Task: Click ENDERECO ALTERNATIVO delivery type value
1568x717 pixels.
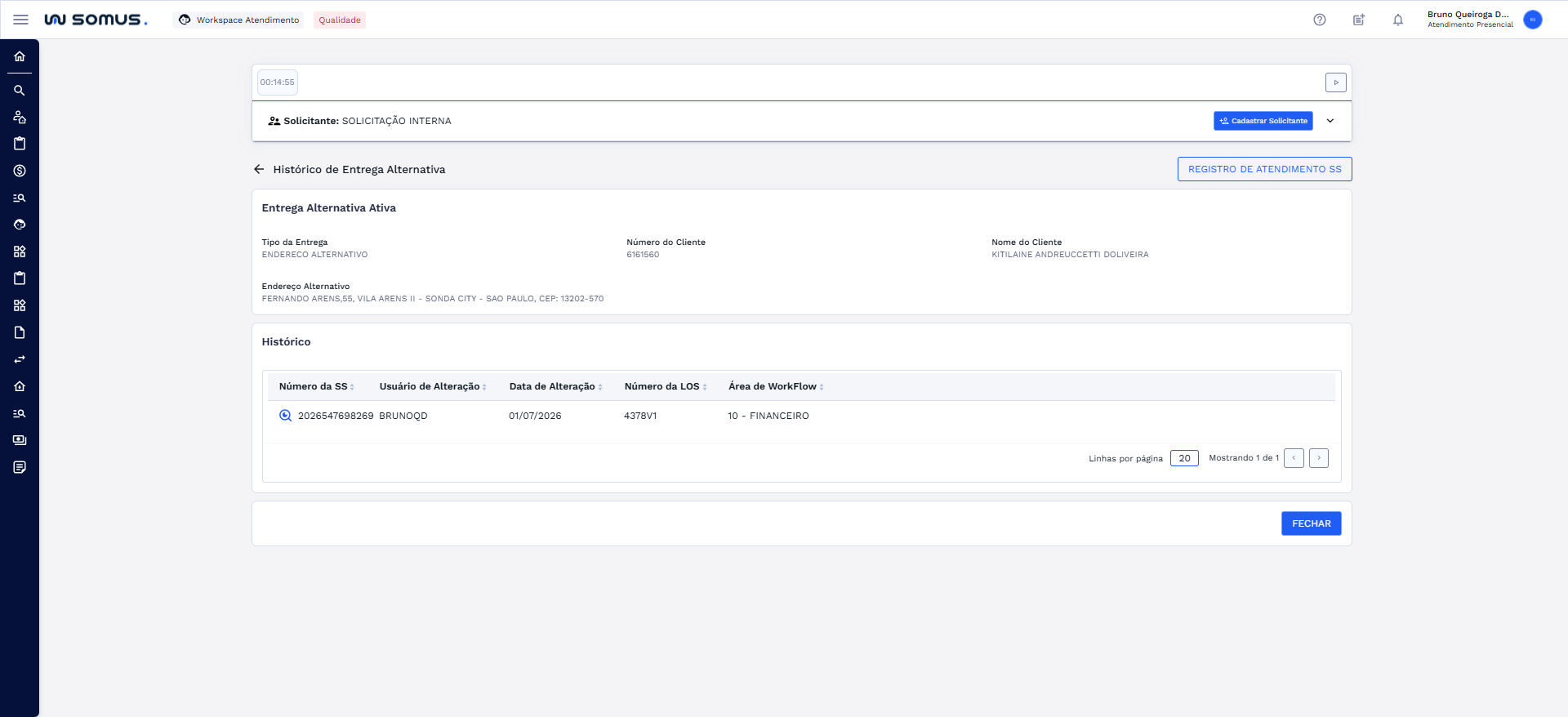Action: tap(314, 255)
